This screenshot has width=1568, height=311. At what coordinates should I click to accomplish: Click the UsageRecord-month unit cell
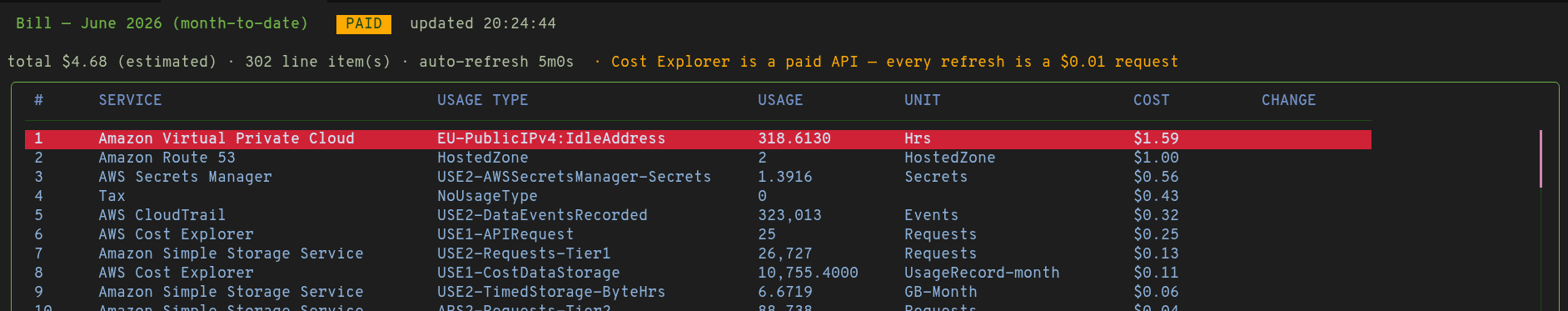982,273
